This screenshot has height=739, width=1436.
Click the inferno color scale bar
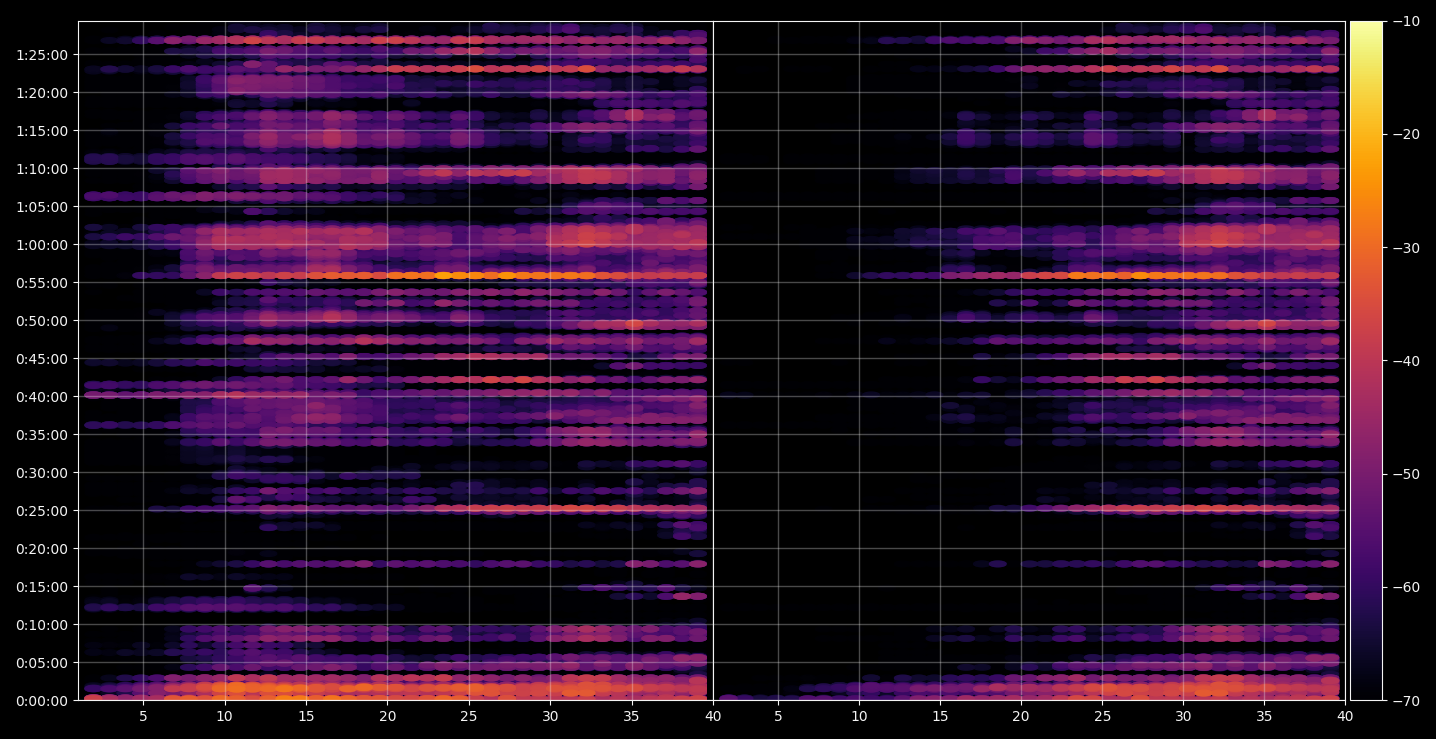tap(1366, 360)
